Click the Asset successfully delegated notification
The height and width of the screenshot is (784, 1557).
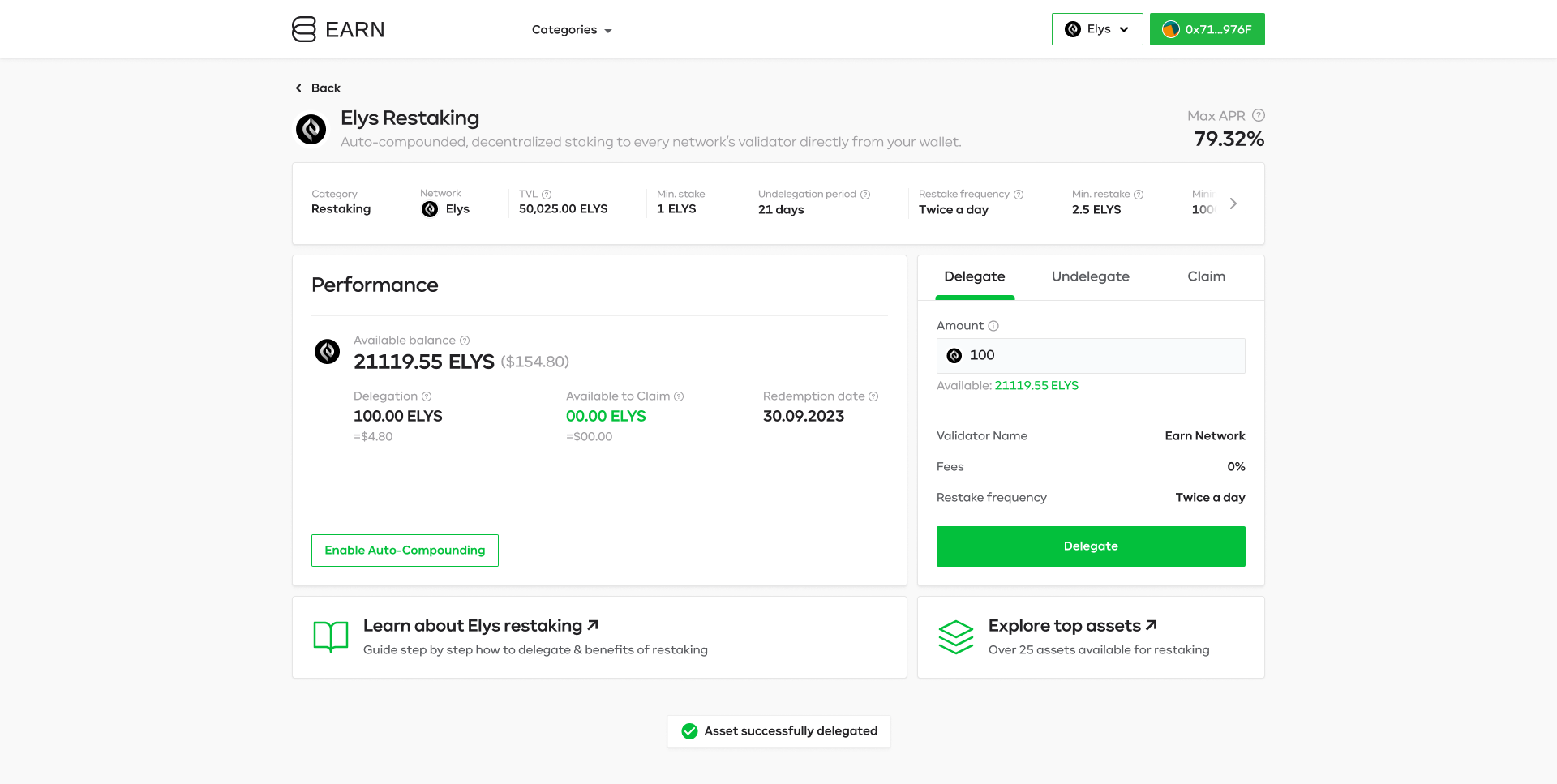778,731
